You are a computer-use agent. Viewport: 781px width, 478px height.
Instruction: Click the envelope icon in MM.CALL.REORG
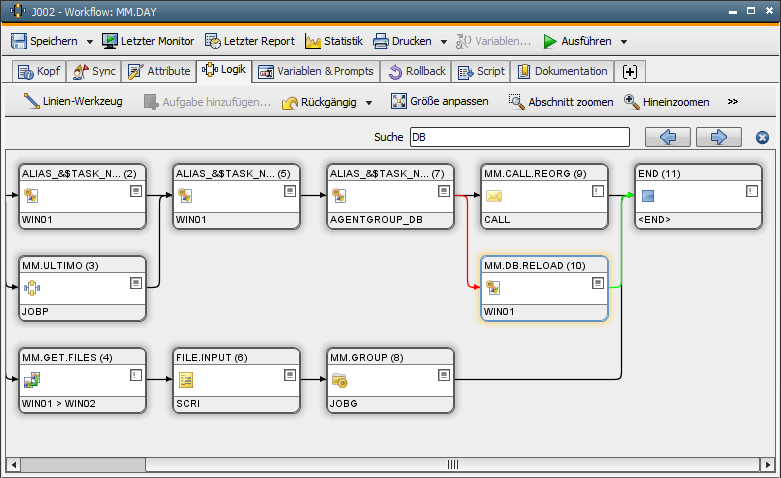coord(494,196)
